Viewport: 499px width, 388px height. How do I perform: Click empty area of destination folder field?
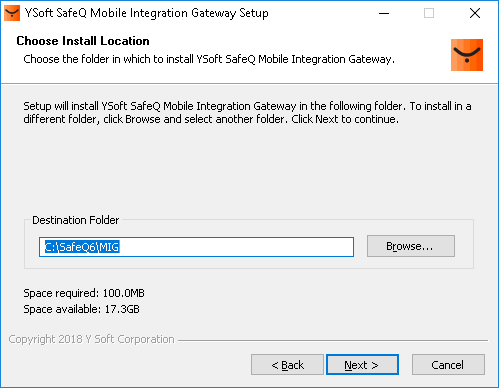click(237, 247)
